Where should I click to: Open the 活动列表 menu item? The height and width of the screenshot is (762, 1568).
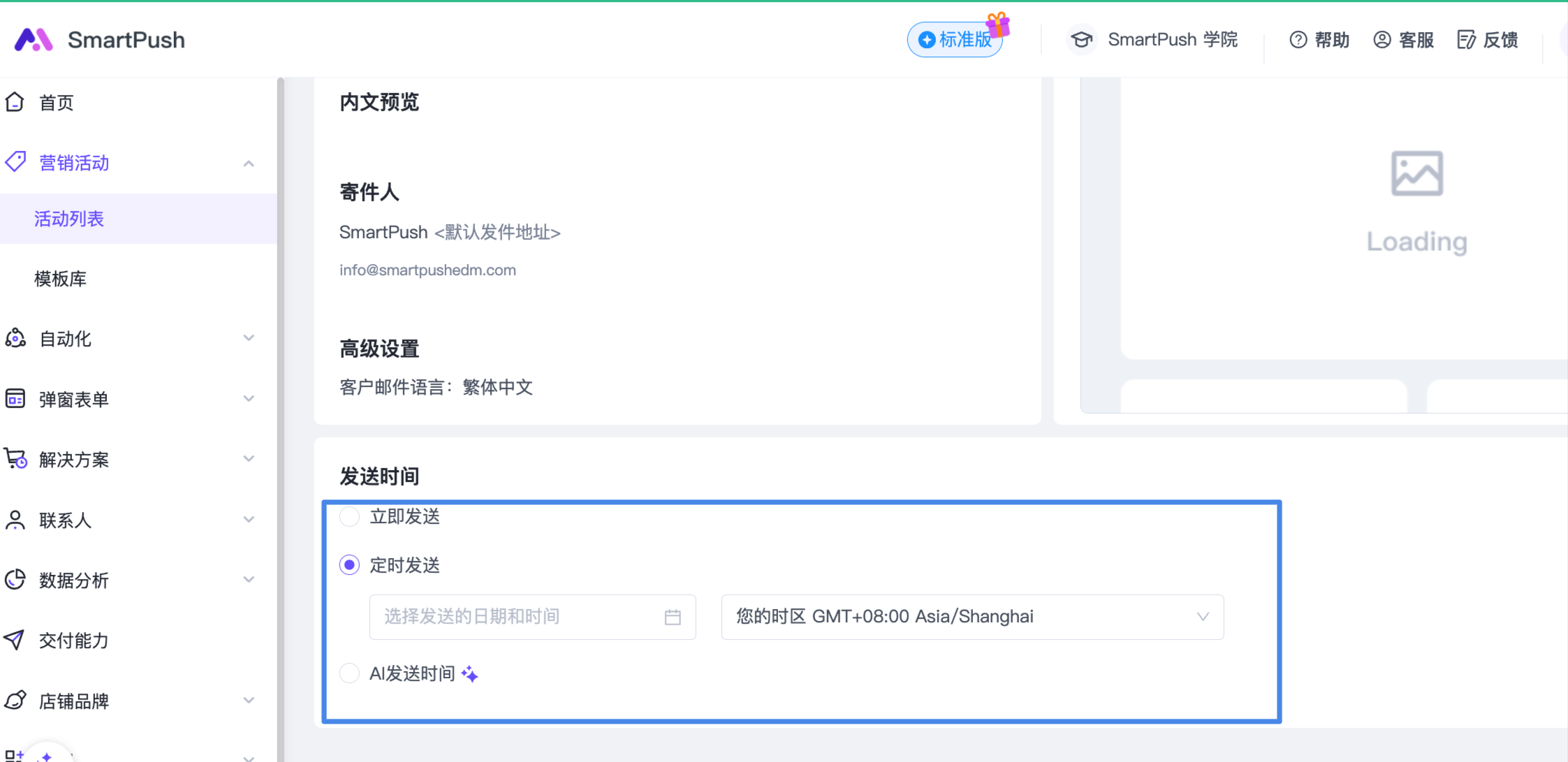click(68, 219)
